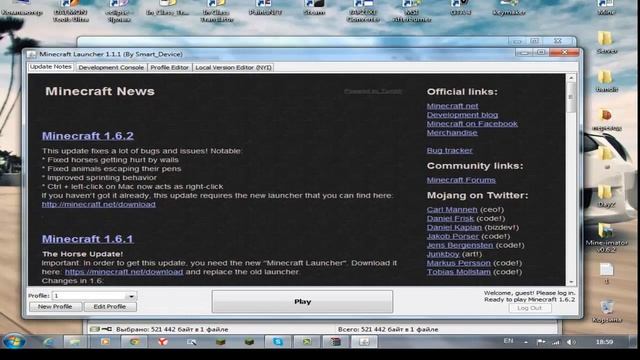640x360 pixels.
Task: Open the WinRAR taskbar icon
Action: tap(336, 342)
